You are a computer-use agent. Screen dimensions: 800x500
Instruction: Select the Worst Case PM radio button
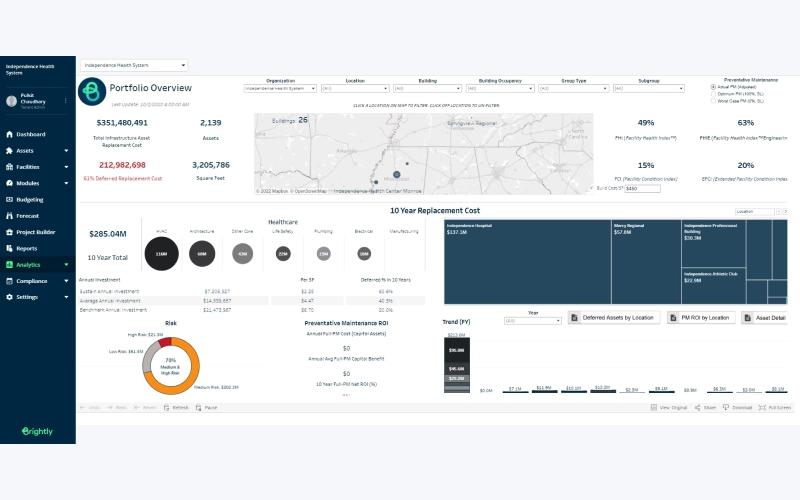point(713,101)
